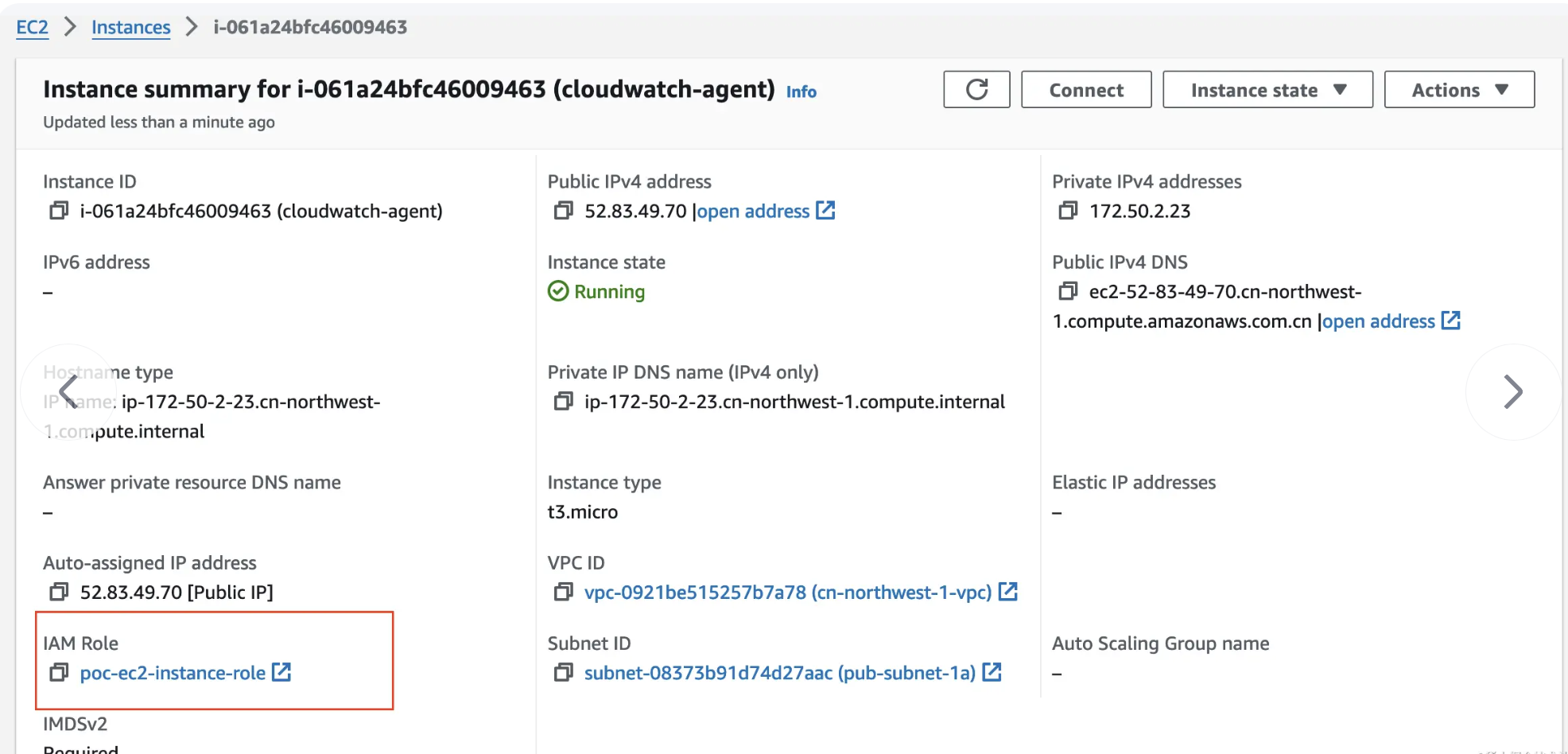Screen dimensions: 1568x754
Task: Open the poc-ec2-instance-role link
Action: pyautogui.click(x=173, y=673)
